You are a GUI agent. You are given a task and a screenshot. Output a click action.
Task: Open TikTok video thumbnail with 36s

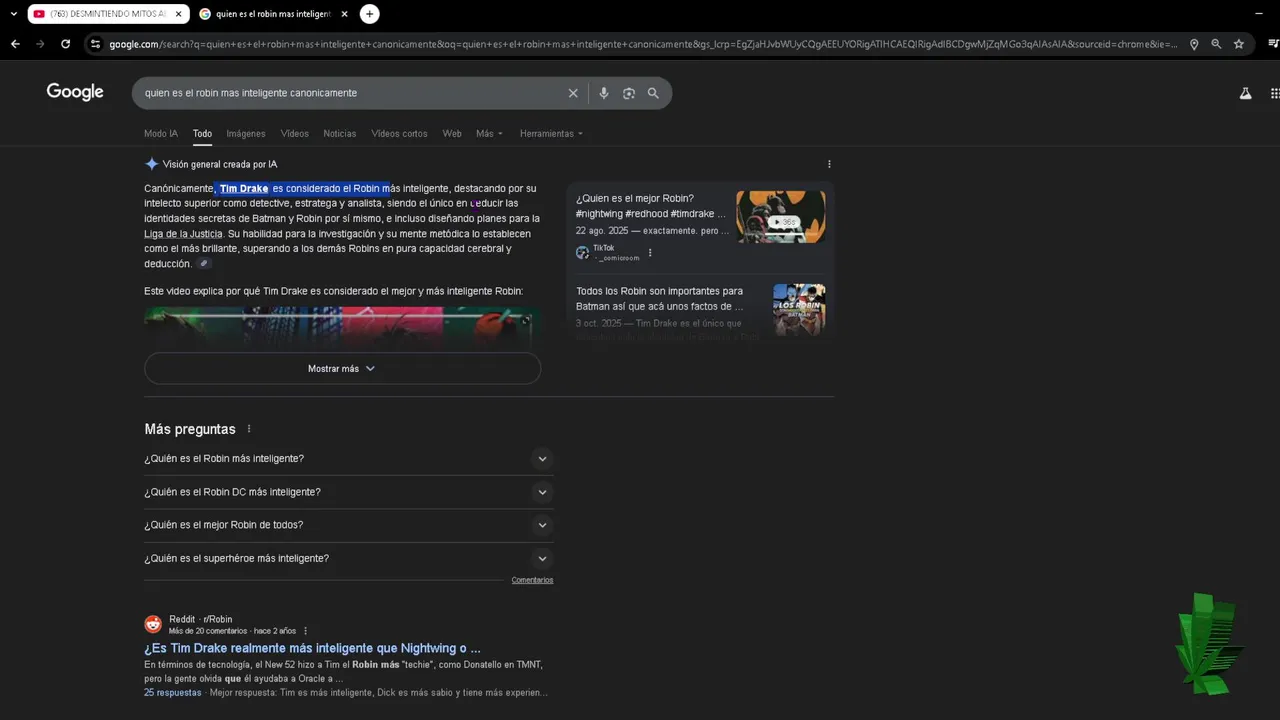coord(781,217)
